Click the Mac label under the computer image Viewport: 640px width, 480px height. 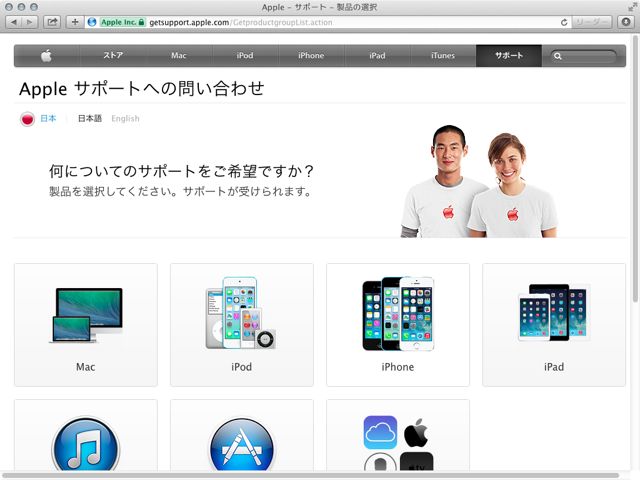click(x=86, y=367)
